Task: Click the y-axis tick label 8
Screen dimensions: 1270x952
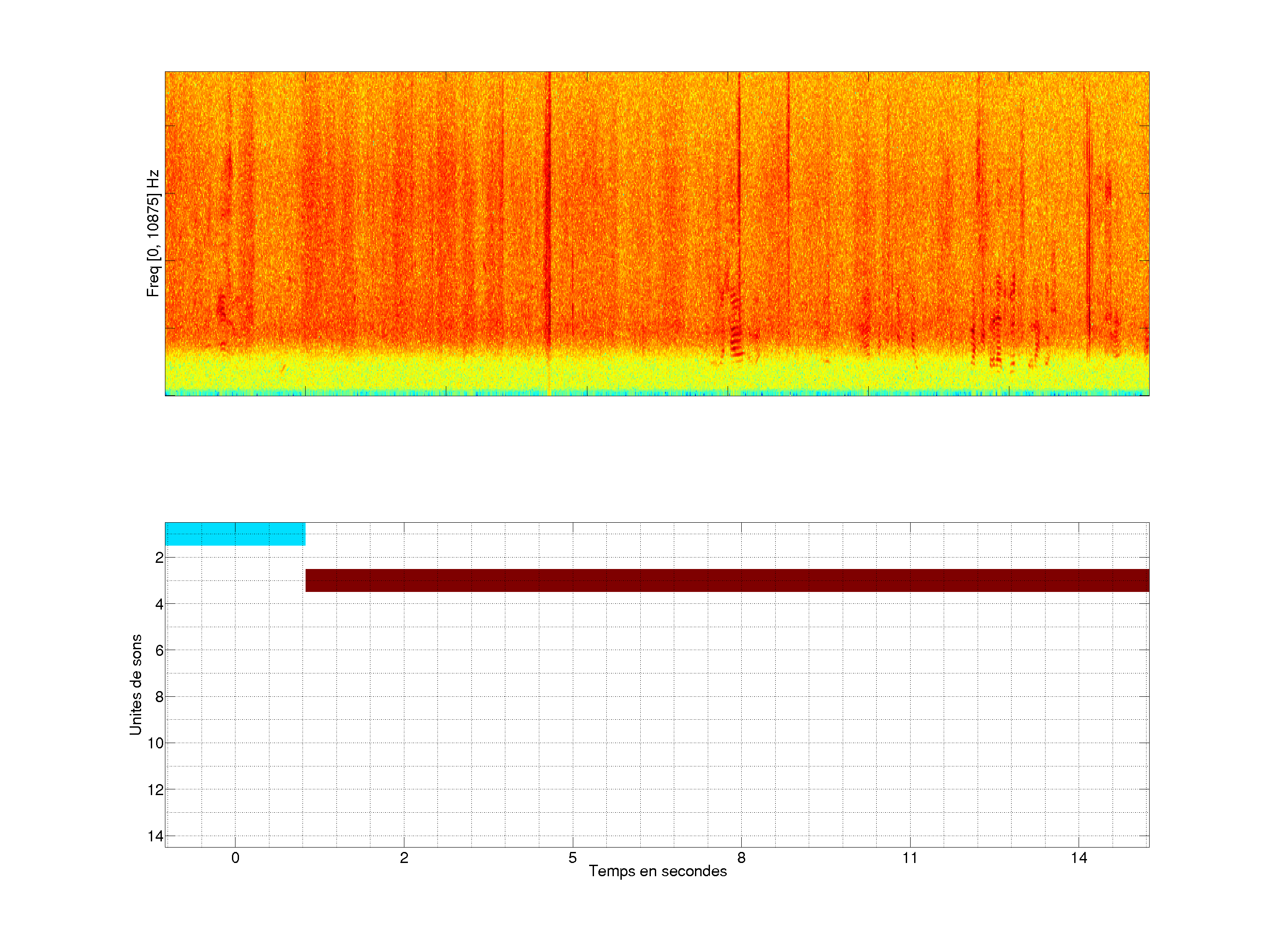Action: tap(159, 697)
